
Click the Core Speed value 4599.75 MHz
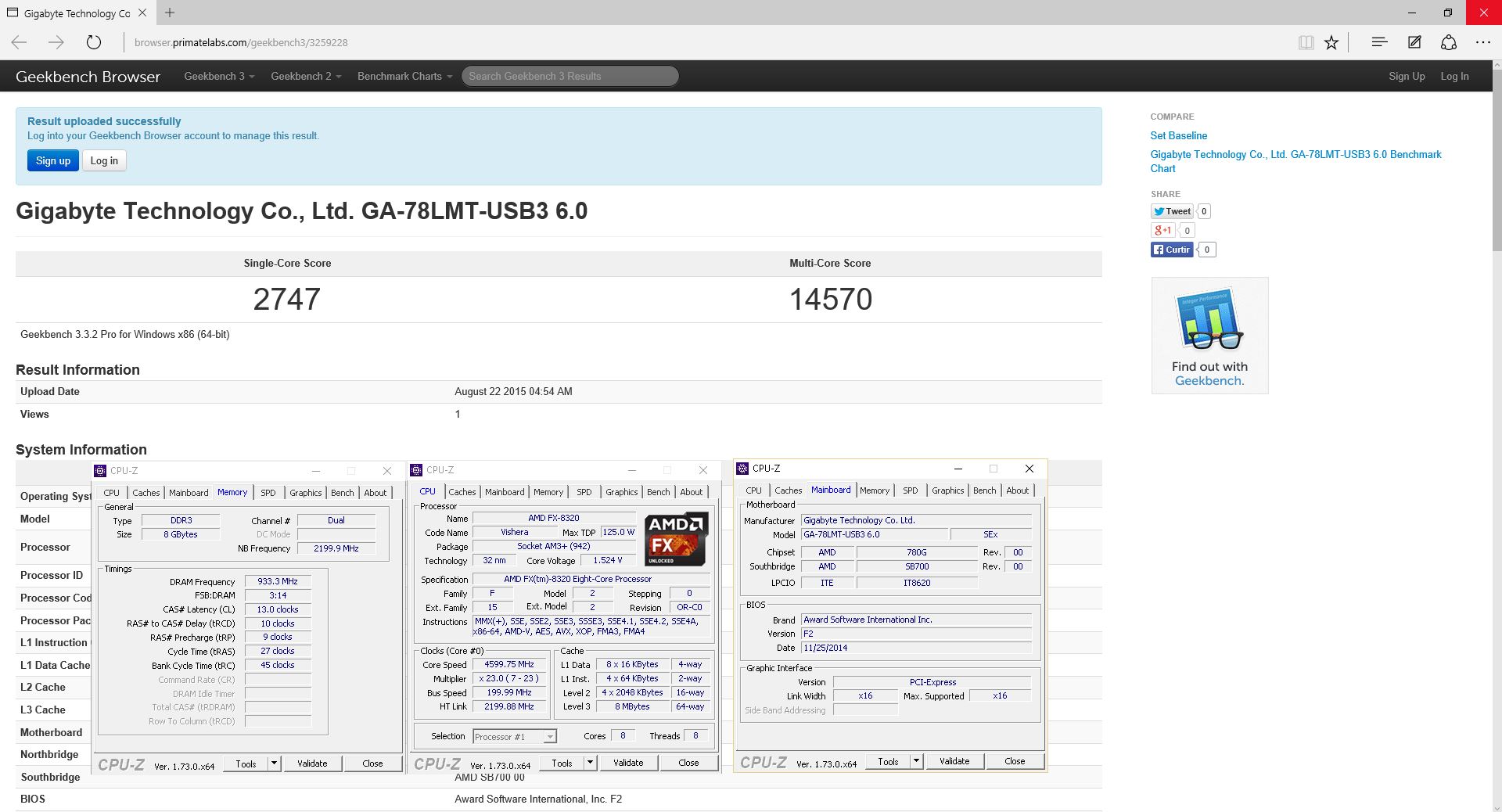coord(508,664)
